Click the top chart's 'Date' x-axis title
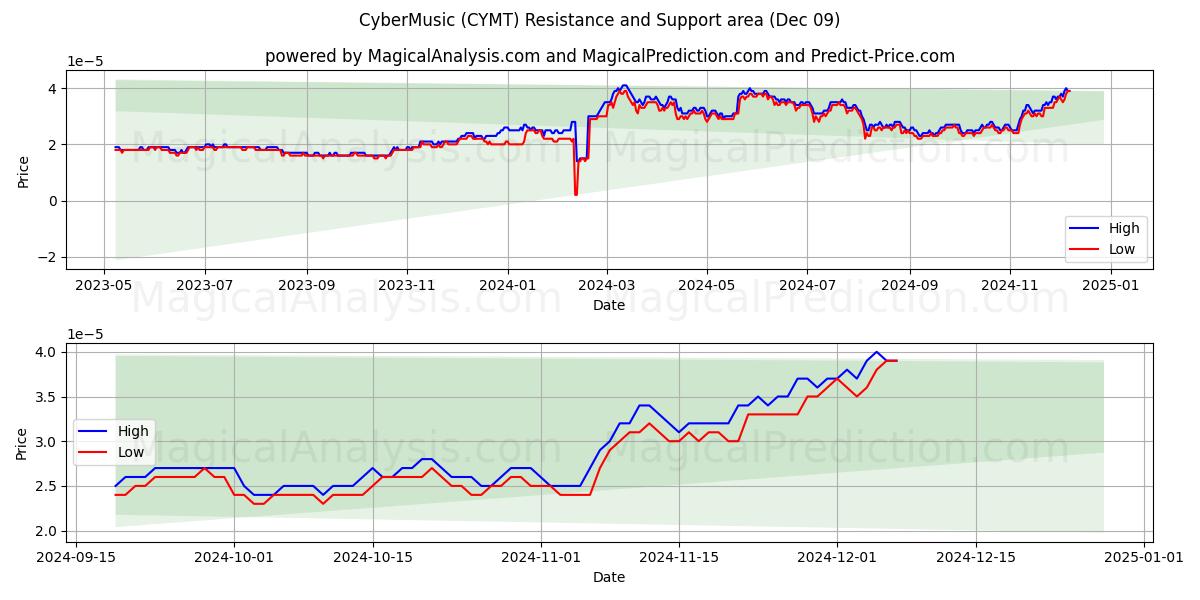 pyautogui.click(x=609, y=304)
